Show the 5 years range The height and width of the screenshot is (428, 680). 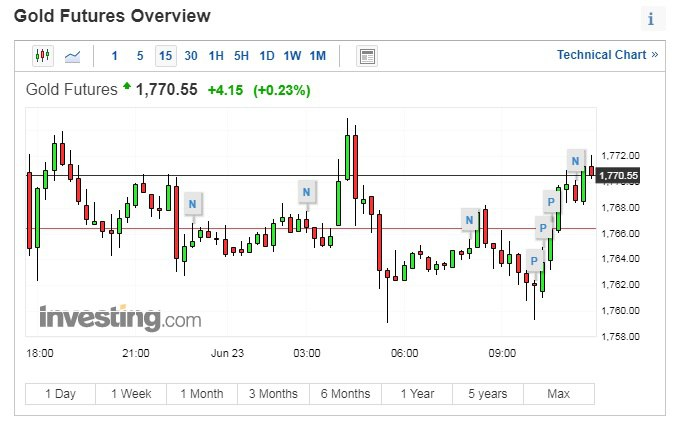tap(488, 394)
